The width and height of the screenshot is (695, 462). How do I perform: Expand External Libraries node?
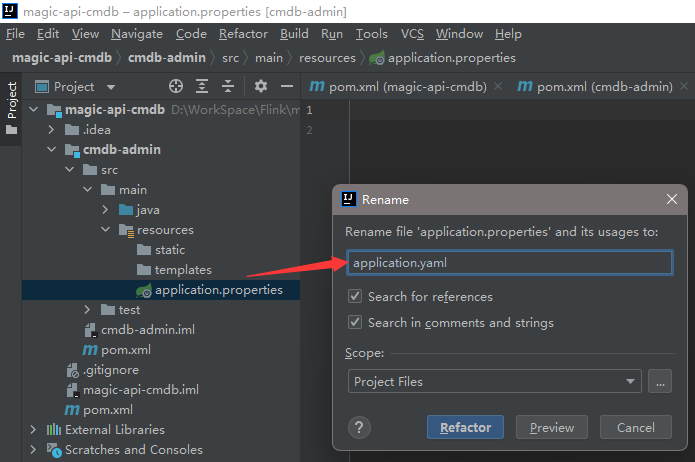coord(34,430)
